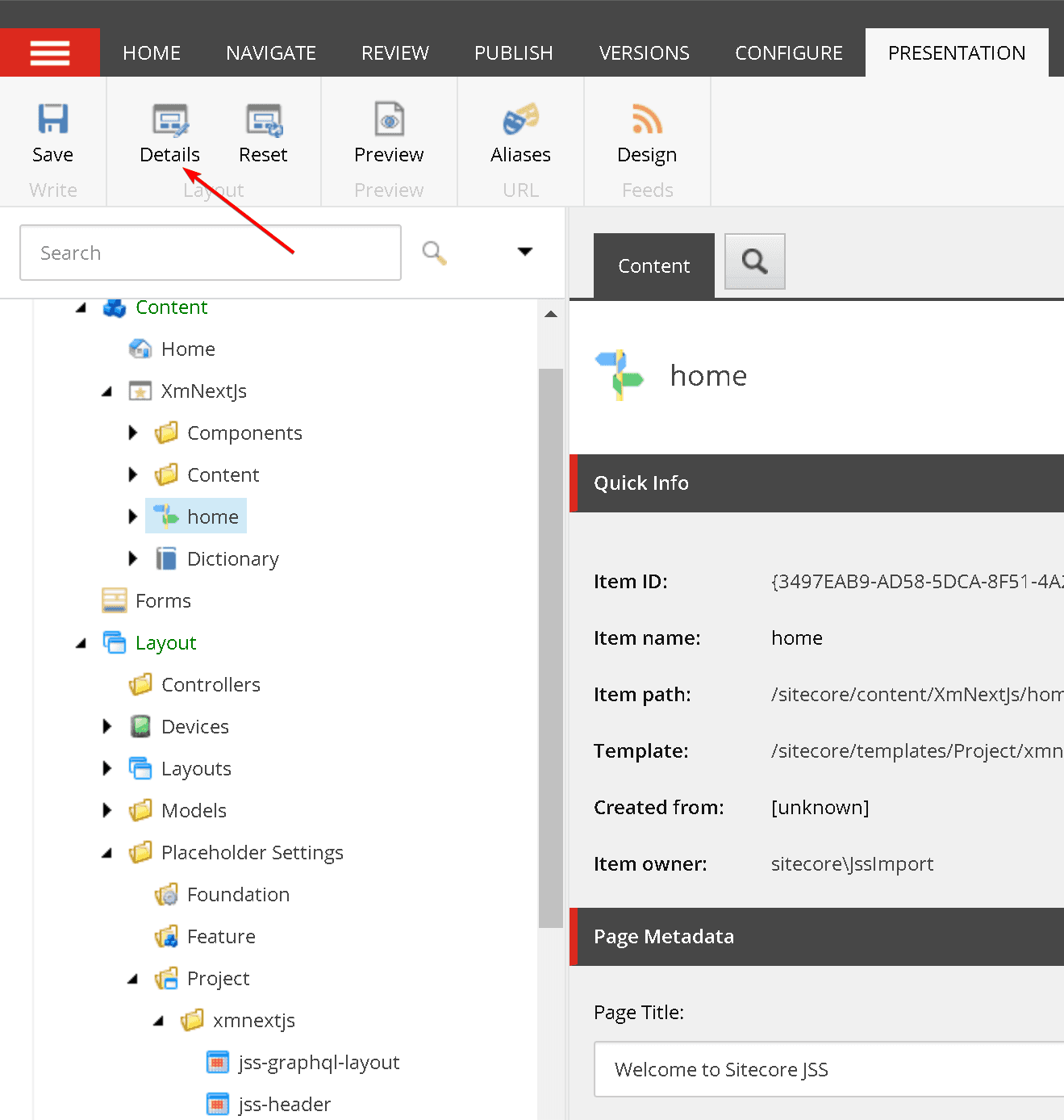This screenshot has height=1120, width=1064.
Task: Open the Design feeds icon
Action: (x=647, y=121)
